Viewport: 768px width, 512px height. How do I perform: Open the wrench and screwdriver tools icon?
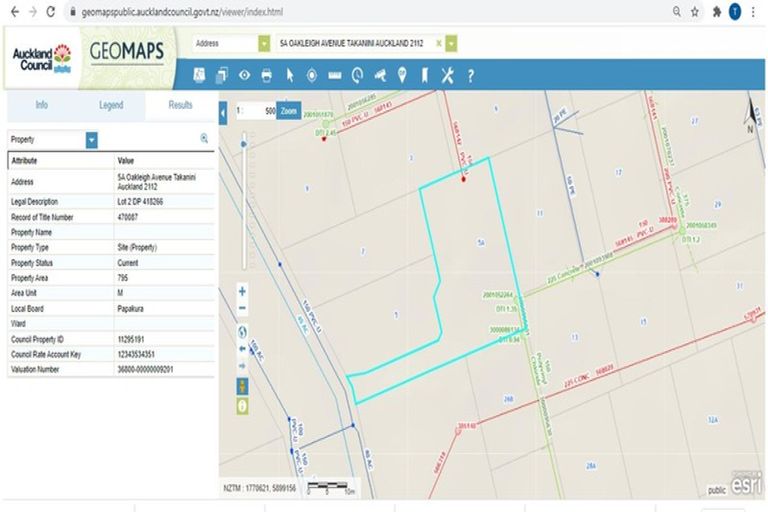447,75
